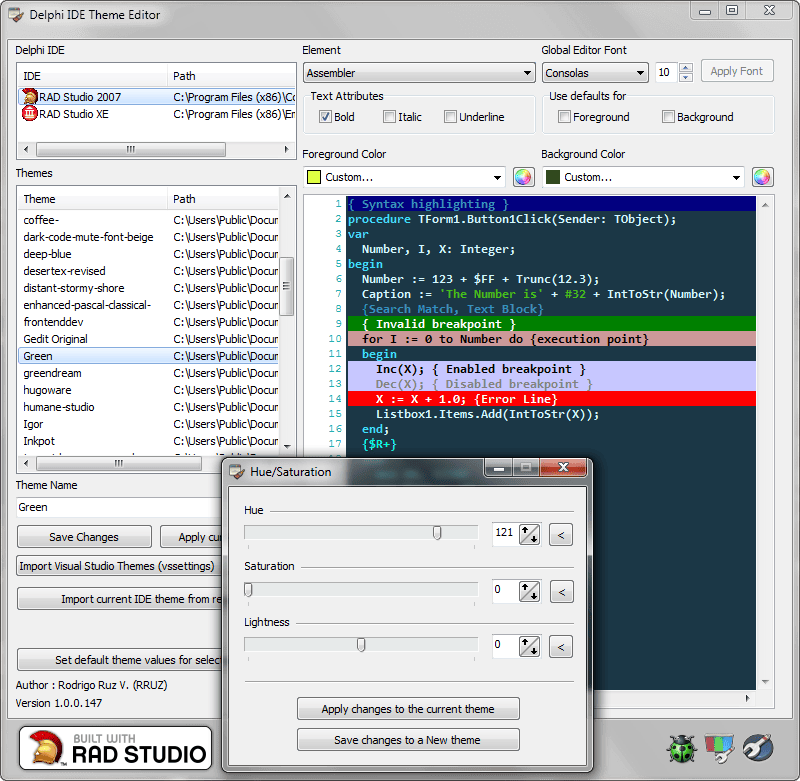This screenshot has height=781, width=800.
Task: Open the background color wheel picker
Action: pos(762,177)
